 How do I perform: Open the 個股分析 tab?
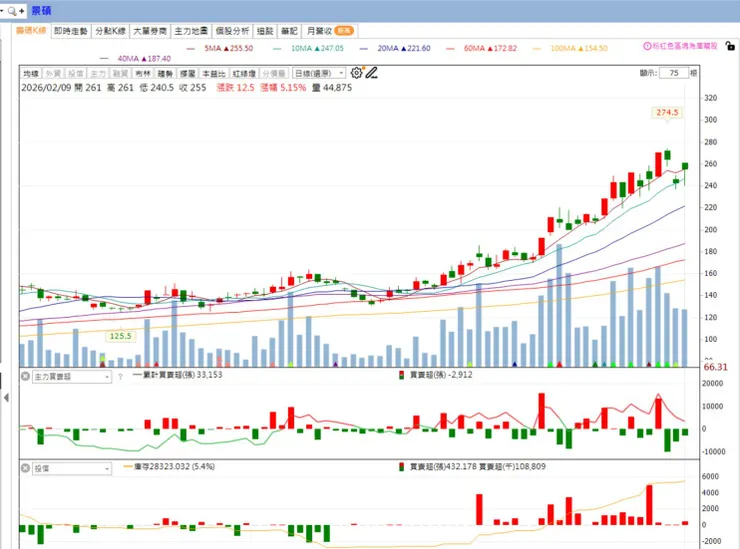tap(232, 31)
